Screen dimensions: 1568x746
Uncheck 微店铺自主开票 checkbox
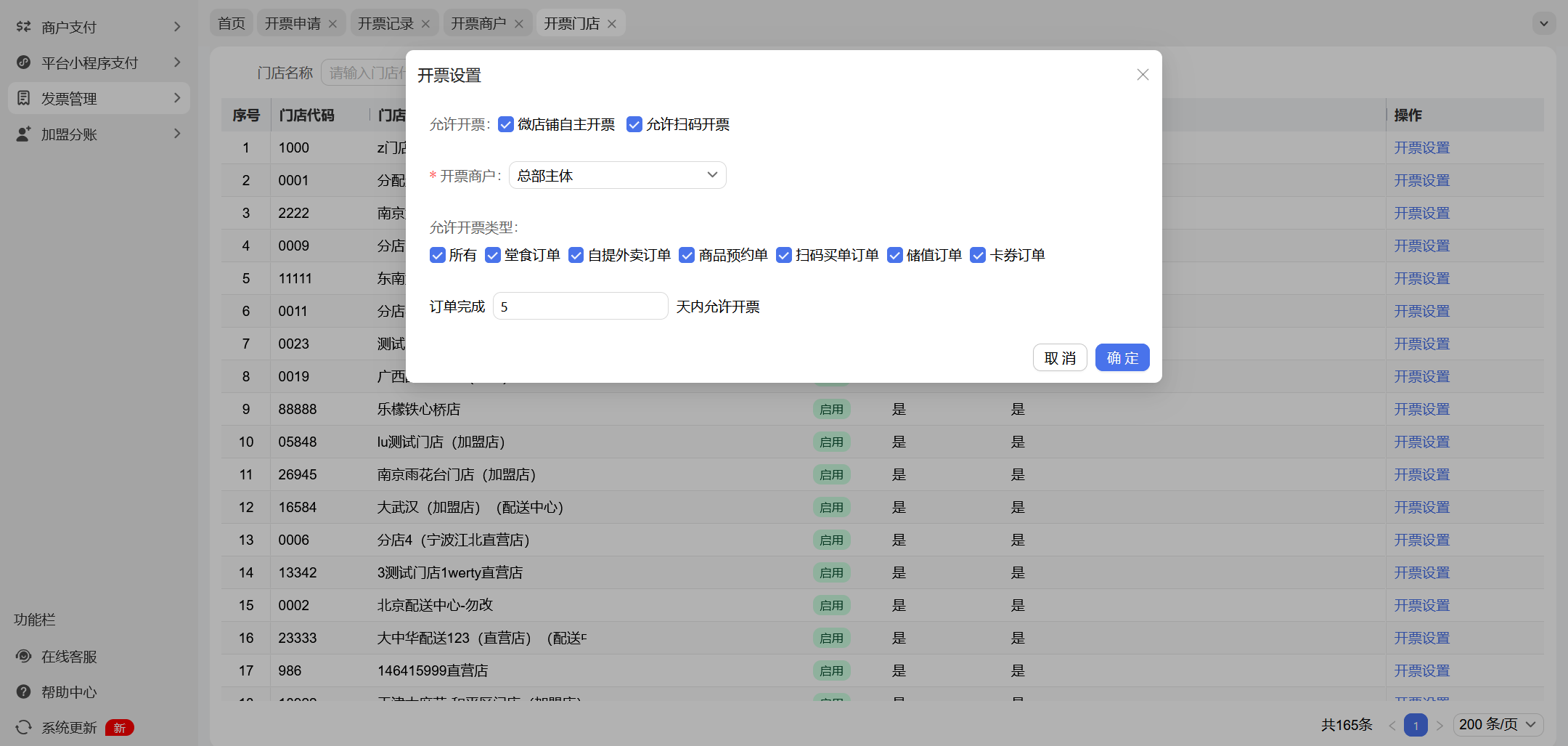point(506,124)
